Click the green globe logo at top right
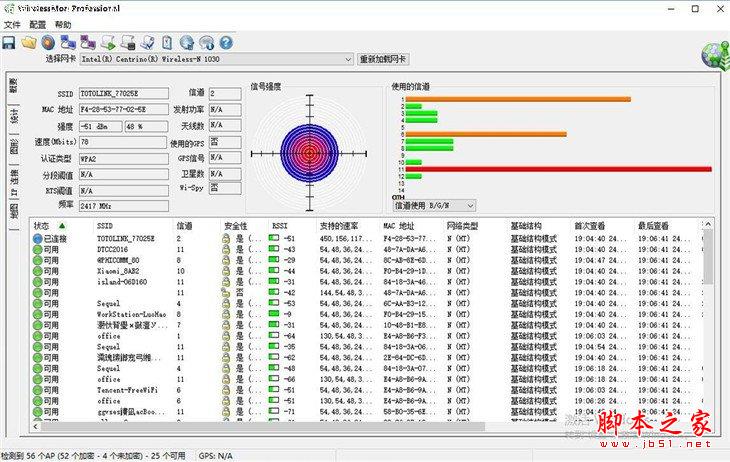 coord(716,56)
